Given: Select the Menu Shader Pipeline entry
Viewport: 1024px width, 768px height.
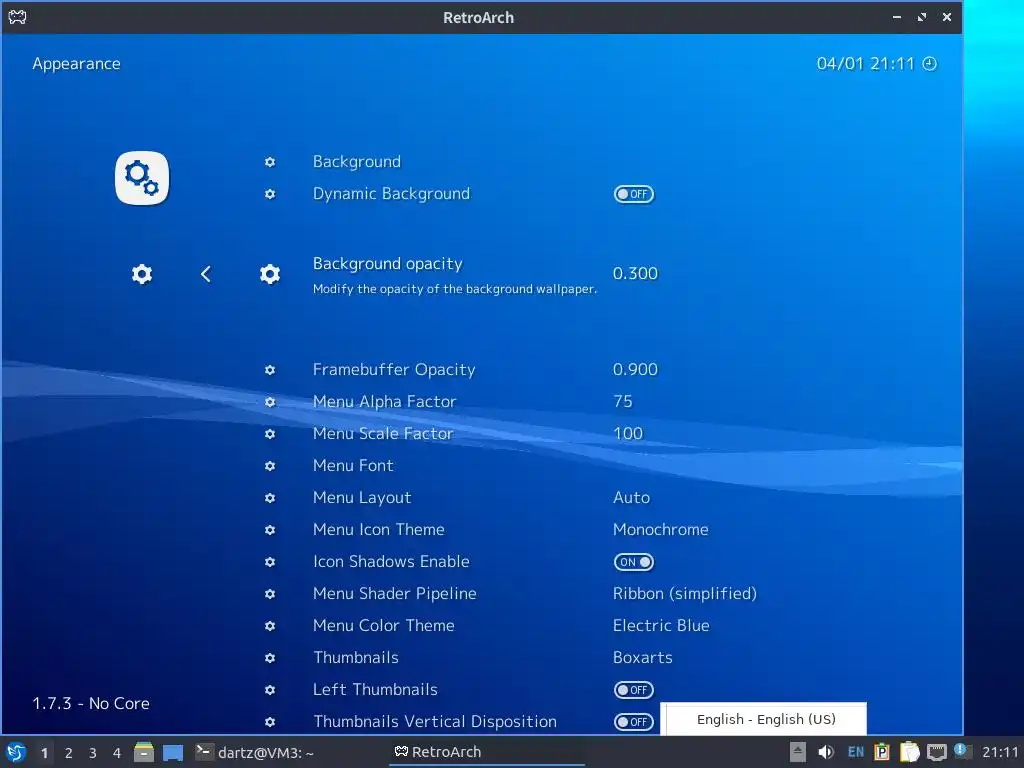Looking at the screenshot, I should point(394,594).
